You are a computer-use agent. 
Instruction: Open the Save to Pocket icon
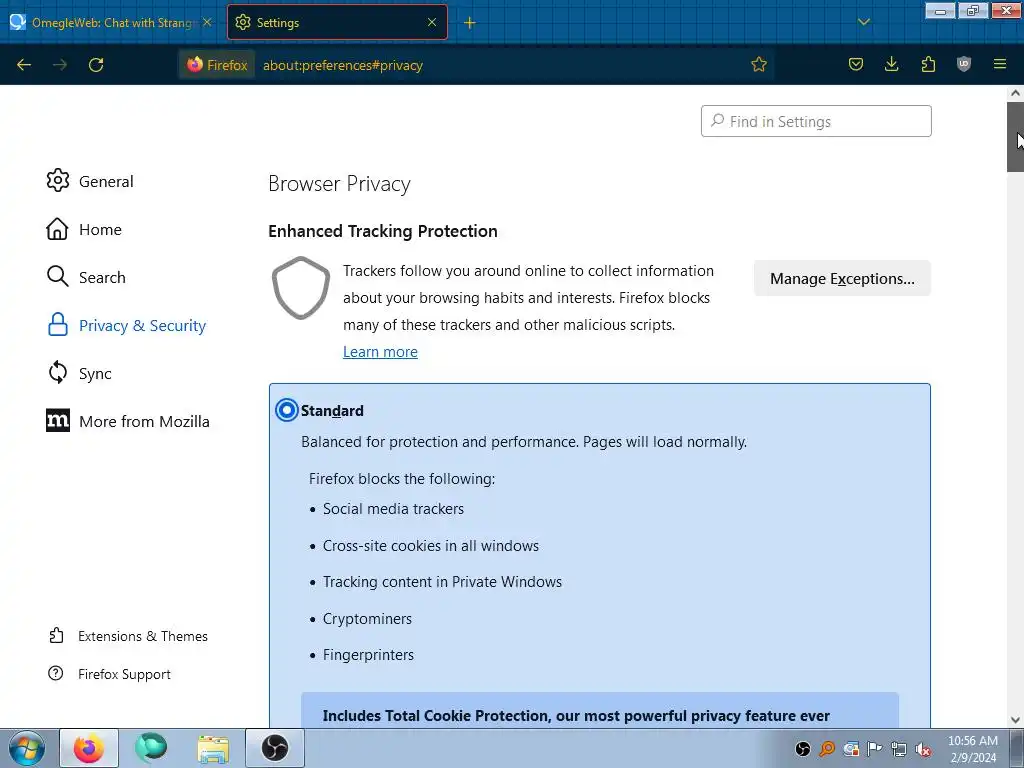[x=856, y=64]
